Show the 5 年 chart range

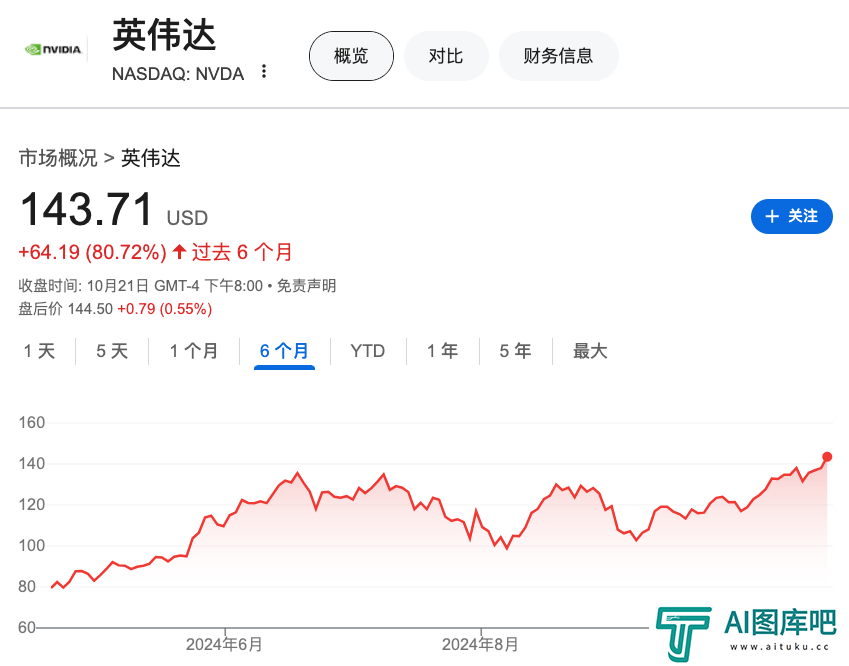coord(515,351)
